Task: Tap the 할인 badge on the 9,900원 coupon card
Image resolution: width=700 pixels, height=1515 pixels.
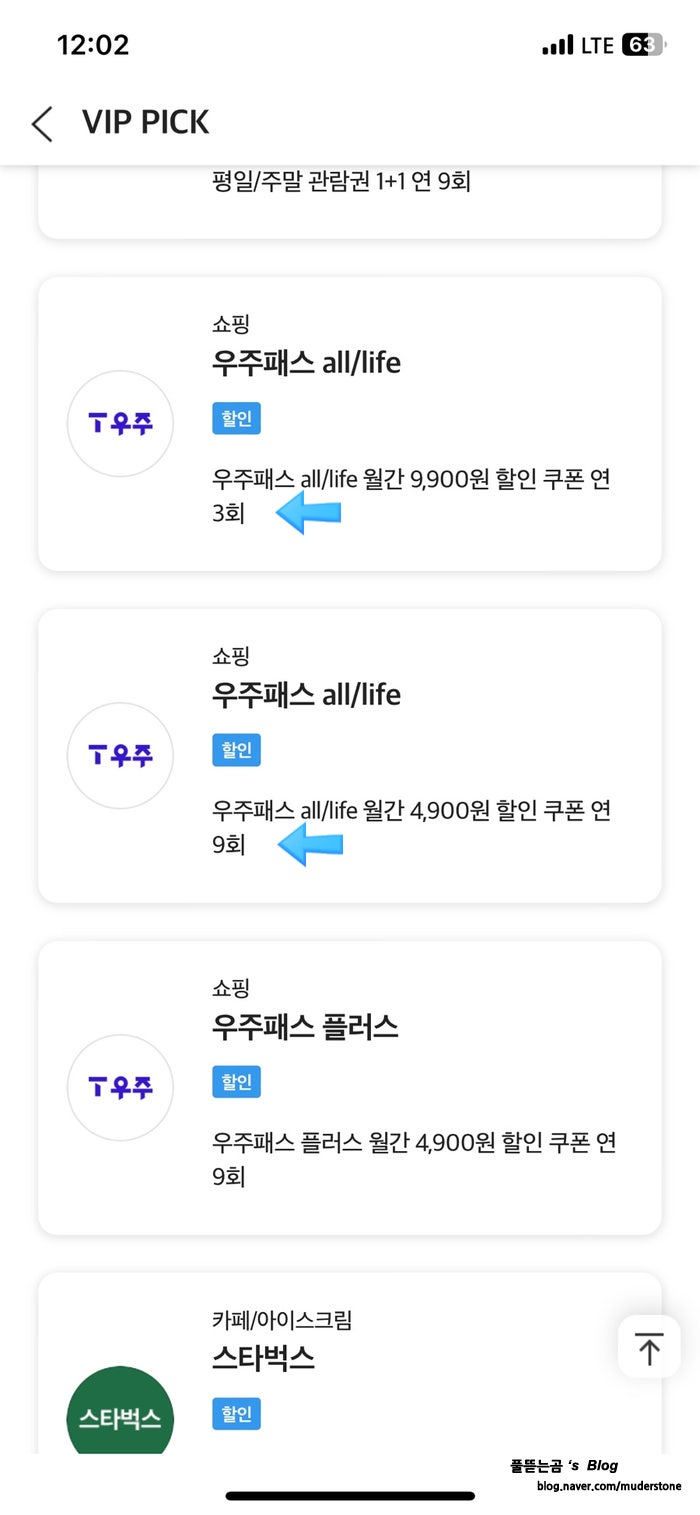Action: (x=236, y=418)
